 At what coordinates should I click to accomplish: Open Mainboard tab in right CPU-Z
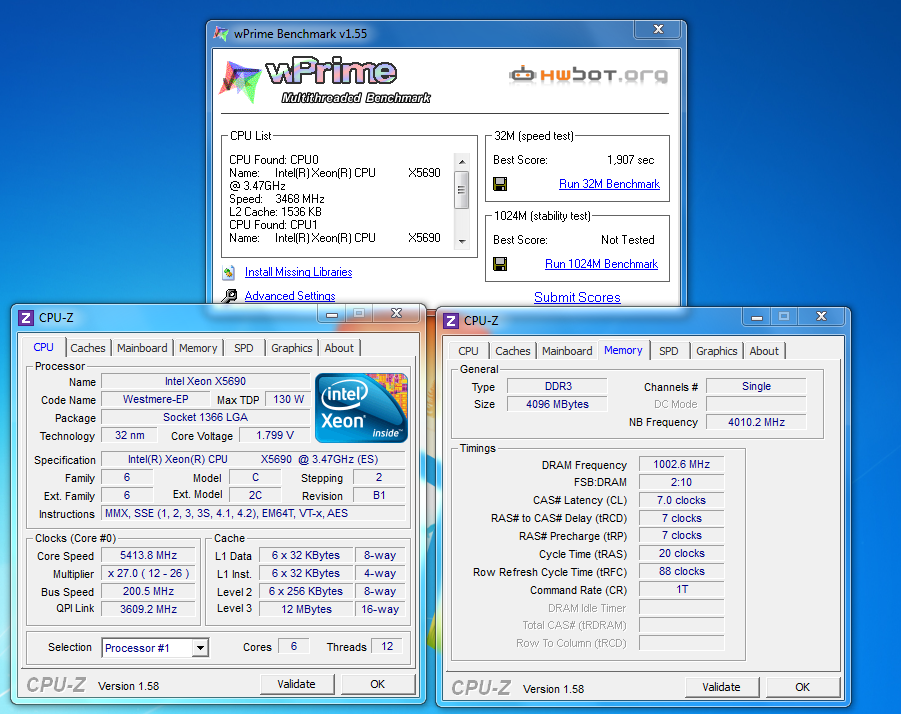[x=567, y=351]
